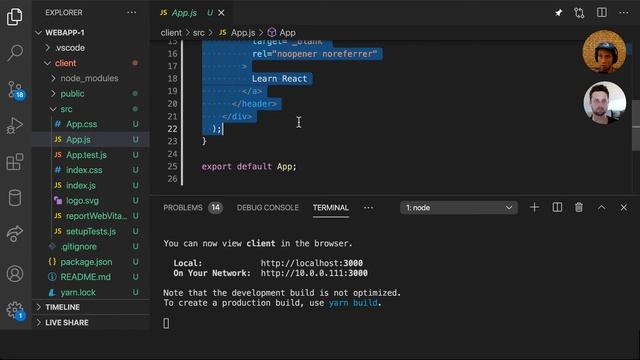Select the 1: node terminal dropdown
Image resolution: width=640 pixels, height=360 pixels.
pos(459,208)
